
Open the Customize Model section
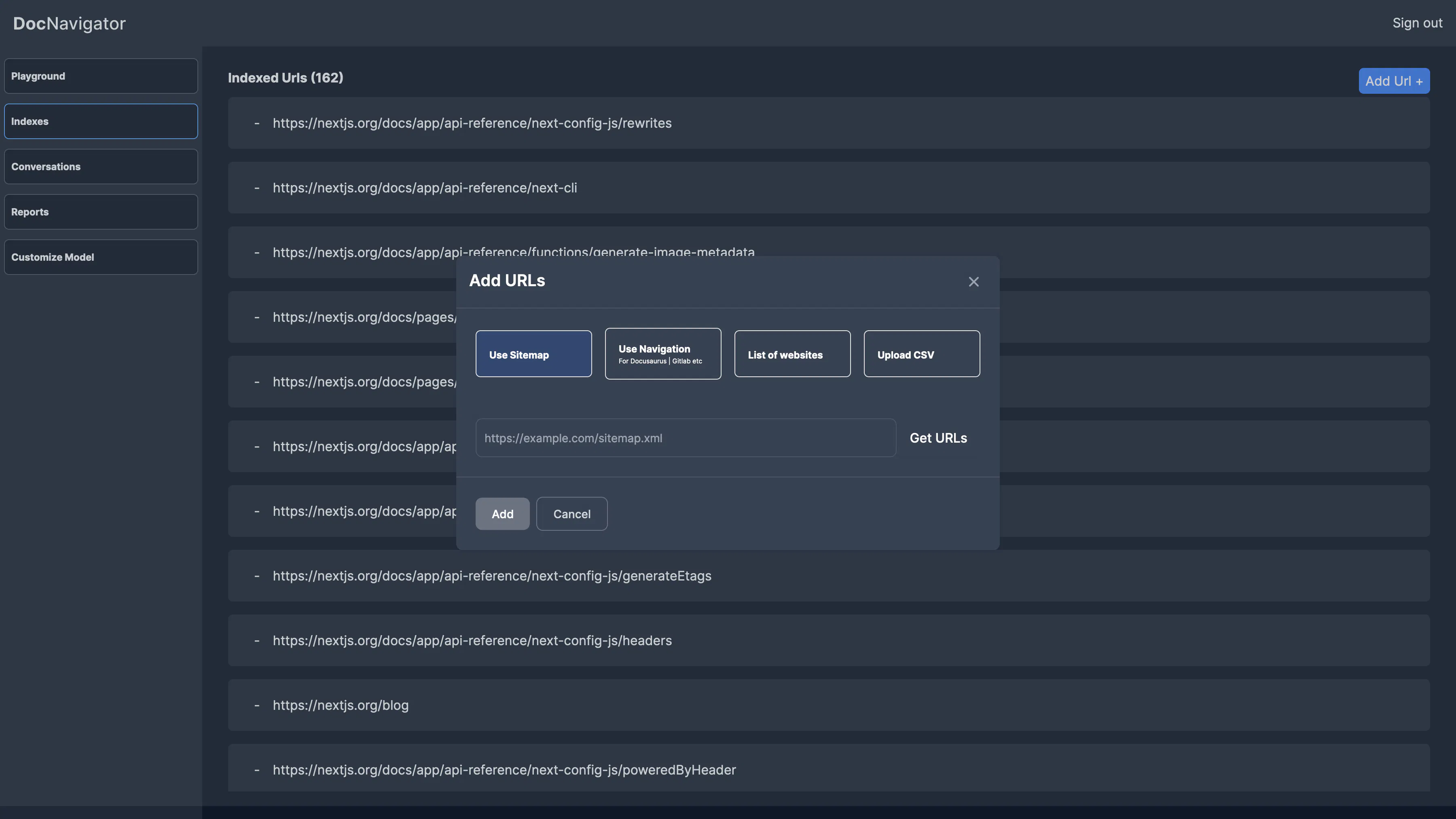(101, 257)
